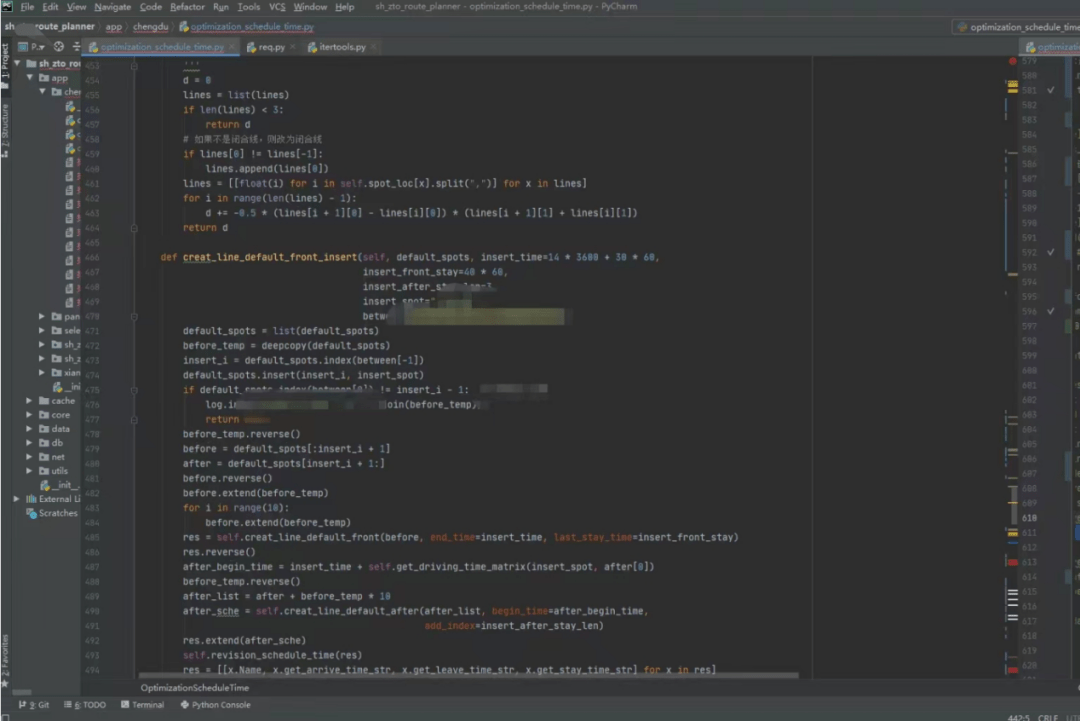Open the Navigate menu
The height and width of the screenshot is (721, 1080).
112,7
